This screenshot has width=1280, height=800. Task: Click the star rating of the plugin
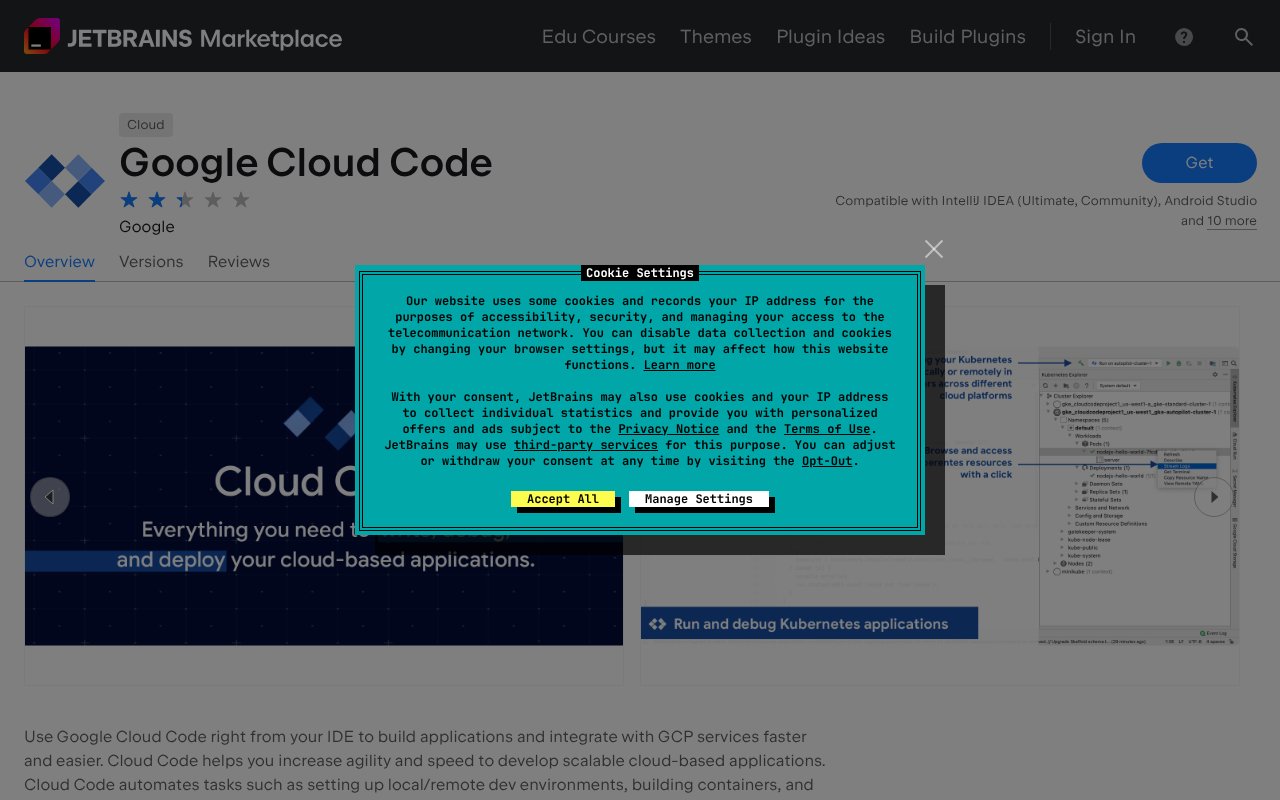pos(185,200)
